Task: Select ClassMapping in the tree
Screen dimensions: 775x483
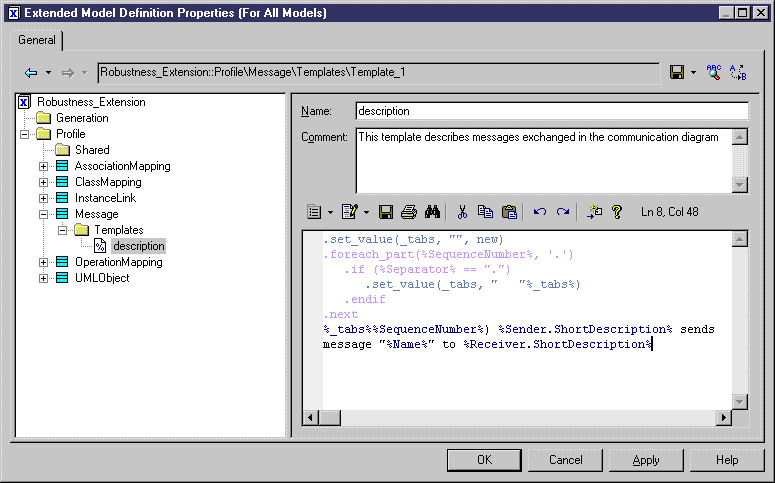Action: coord(108,182)
